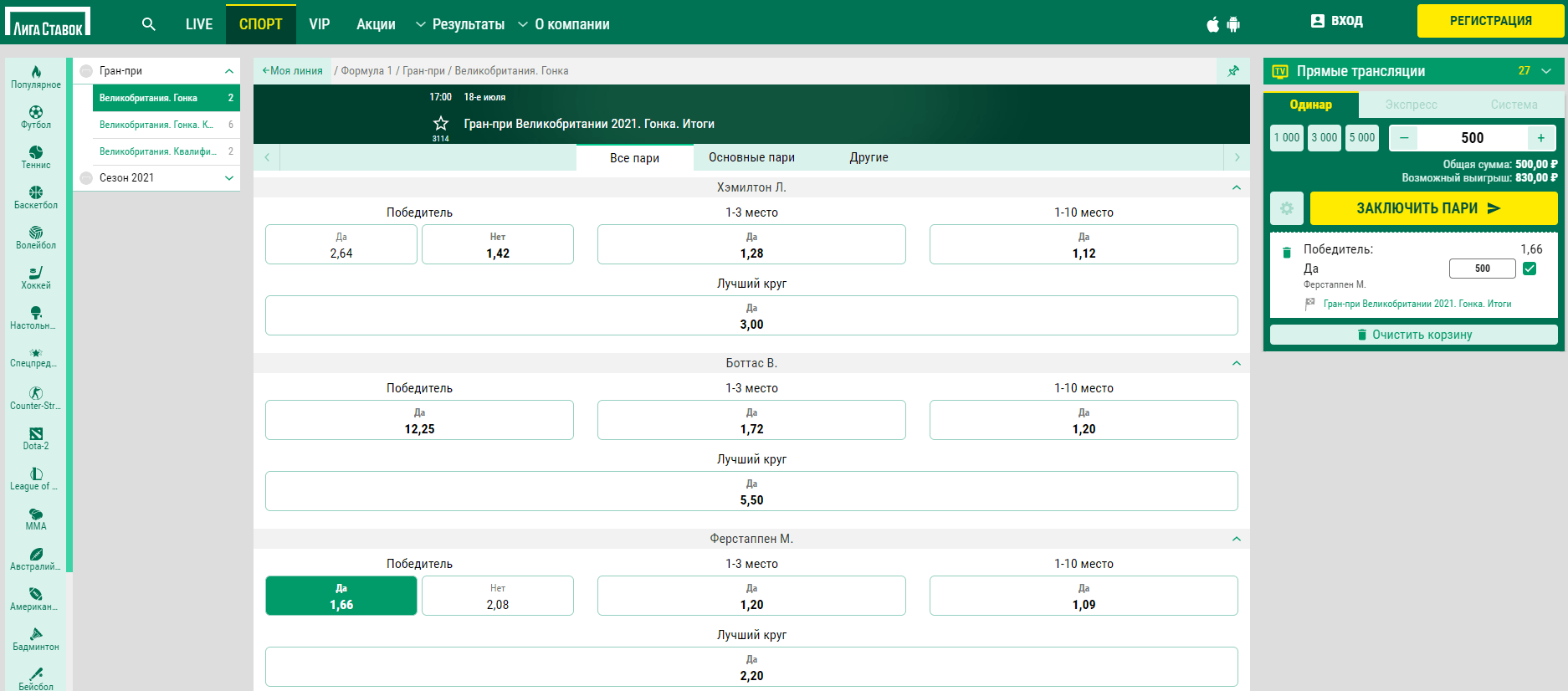
Task: Select Хэмилтон Победитель Да 2,64 odds
Action: [341, 244]
